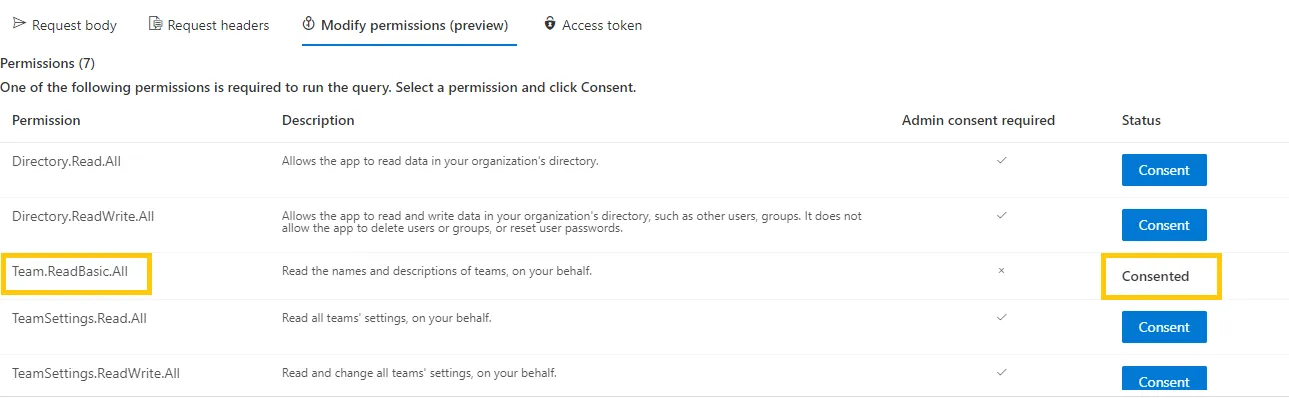Click the lock icon beside Access token
The width and height of the screenshot is (1289, 398).
click(x=550, y=24)
